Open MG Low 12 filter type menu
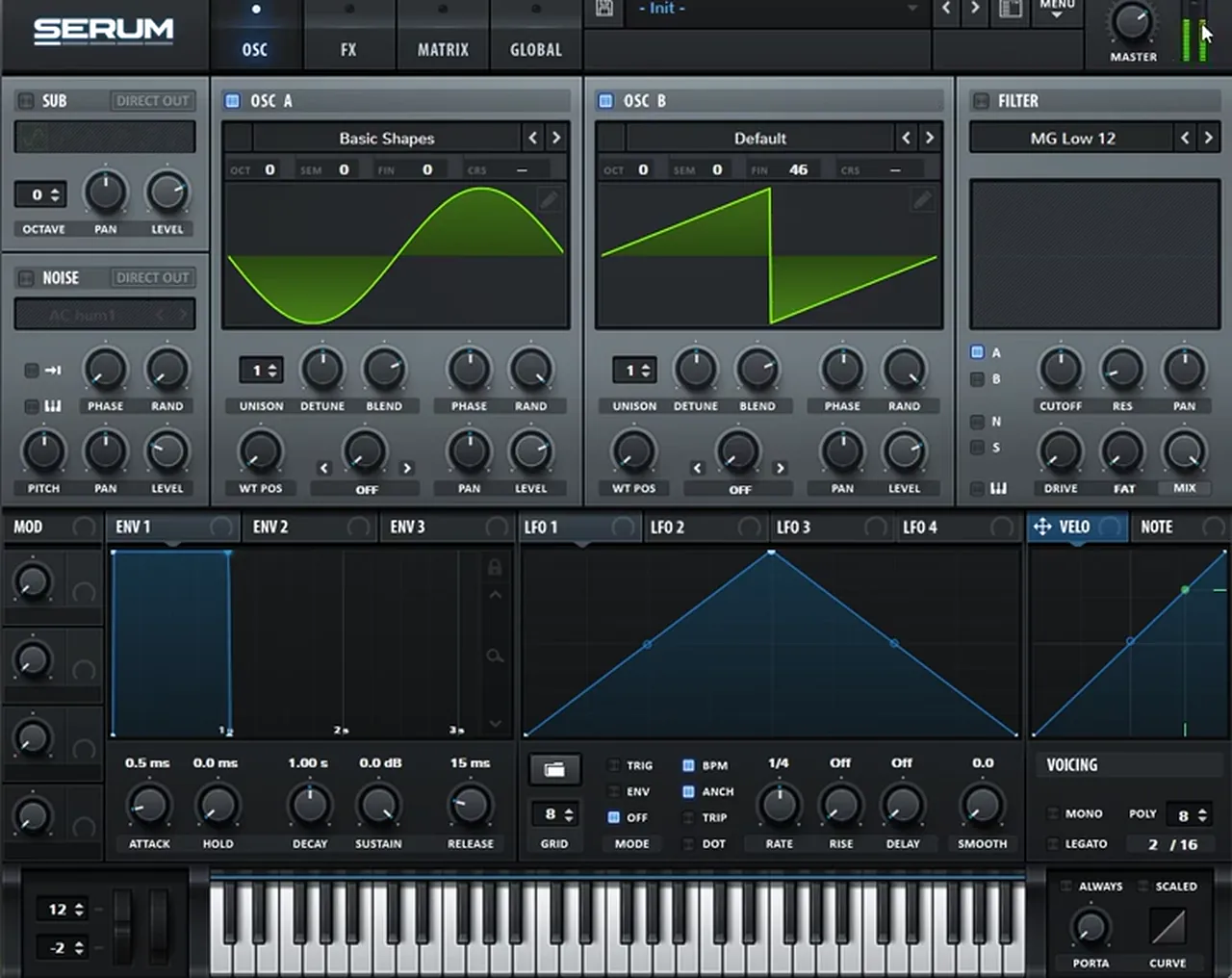1232x978 pixels. pos(1072,138)
